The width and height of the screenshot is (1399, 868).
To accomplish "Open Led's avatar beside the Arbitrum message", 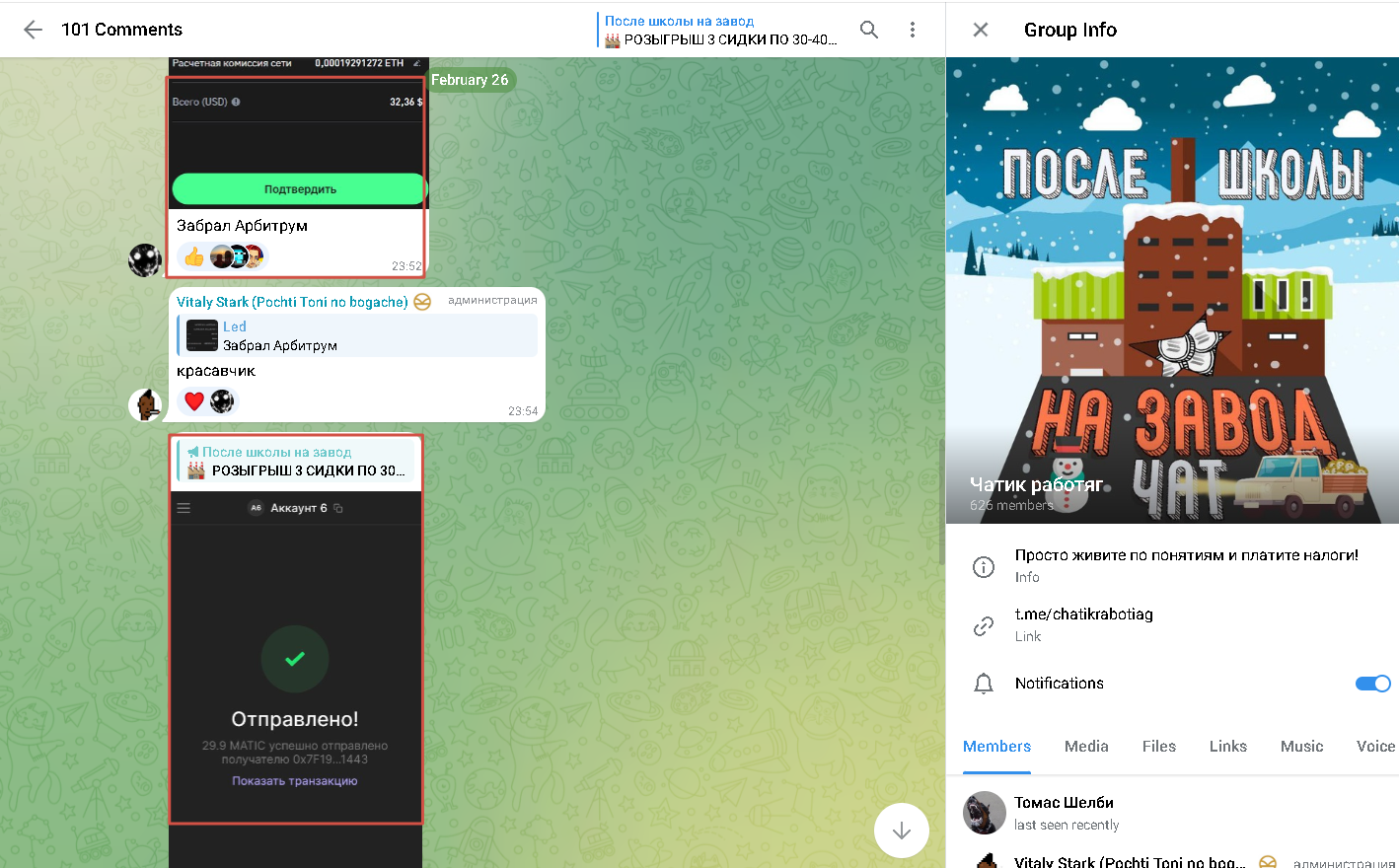I will 145,260.
